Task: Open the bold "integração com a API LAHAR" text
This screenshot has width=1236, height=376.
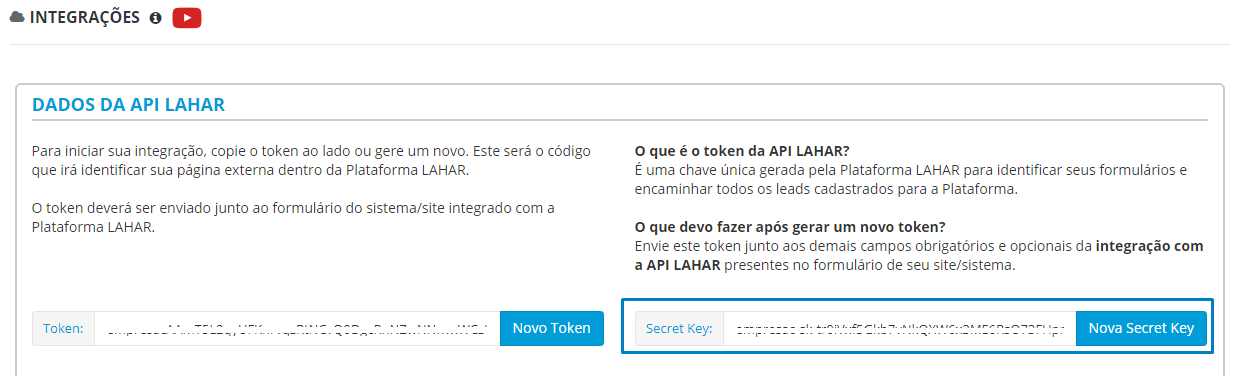Action: click(x=919, y=255)
